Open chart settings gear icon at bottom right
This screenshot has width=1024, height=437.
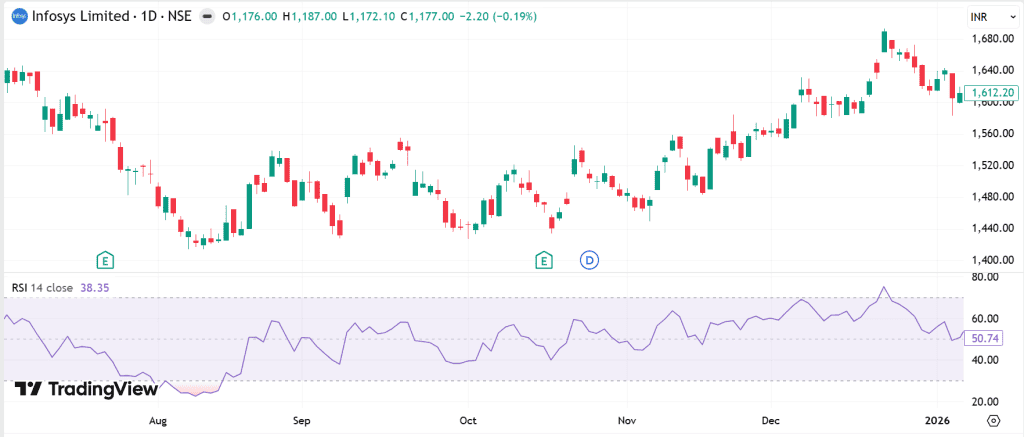point(994,420)
